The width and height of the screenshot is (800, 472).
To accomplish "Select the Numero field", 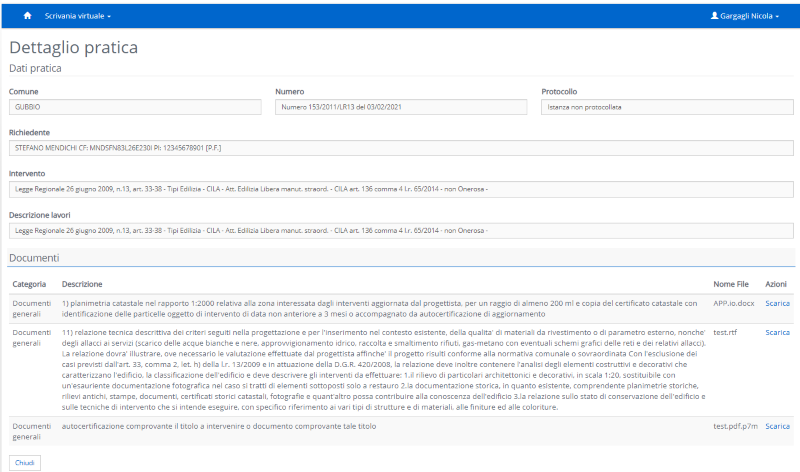I will coord(401,107).
